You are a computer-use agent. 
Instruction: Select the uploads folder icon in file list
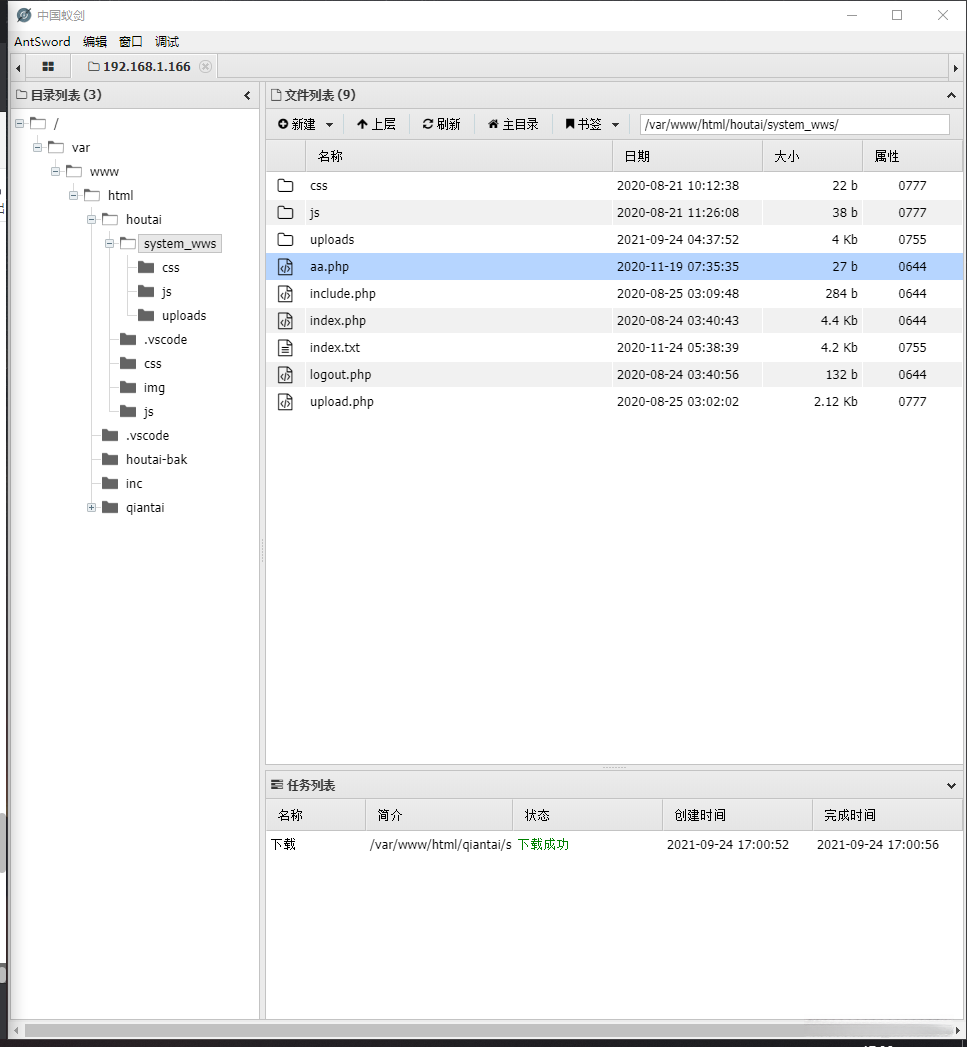[285, 239]
